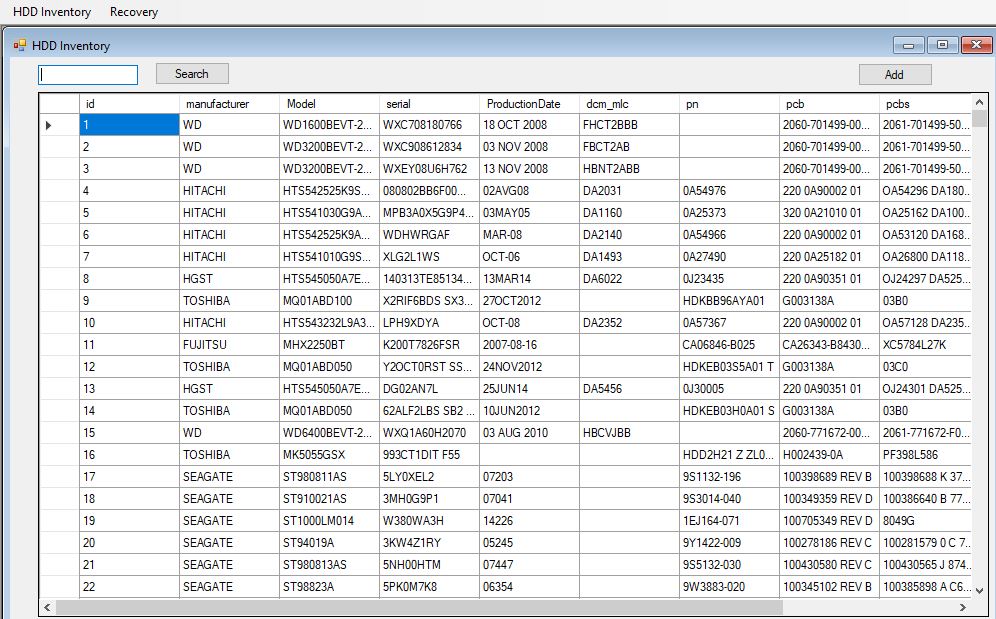Viewport: 996px width, 619px height.
Task: Select pcbs cell XC5784L27K
Action: tap(925, 345)
